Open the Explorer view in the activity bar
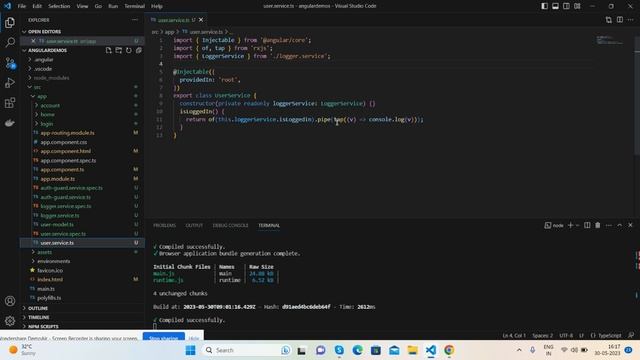This screenshot has width=640, height=360. (10, 22)
